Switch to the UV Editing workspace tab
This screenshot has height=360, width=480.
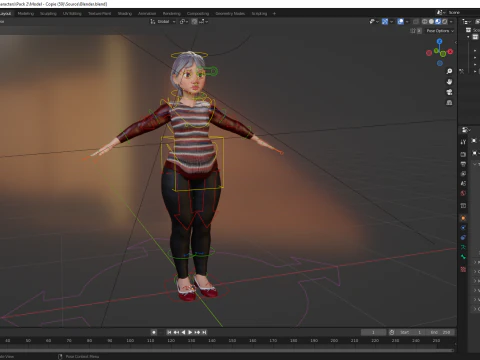[72, 14]
